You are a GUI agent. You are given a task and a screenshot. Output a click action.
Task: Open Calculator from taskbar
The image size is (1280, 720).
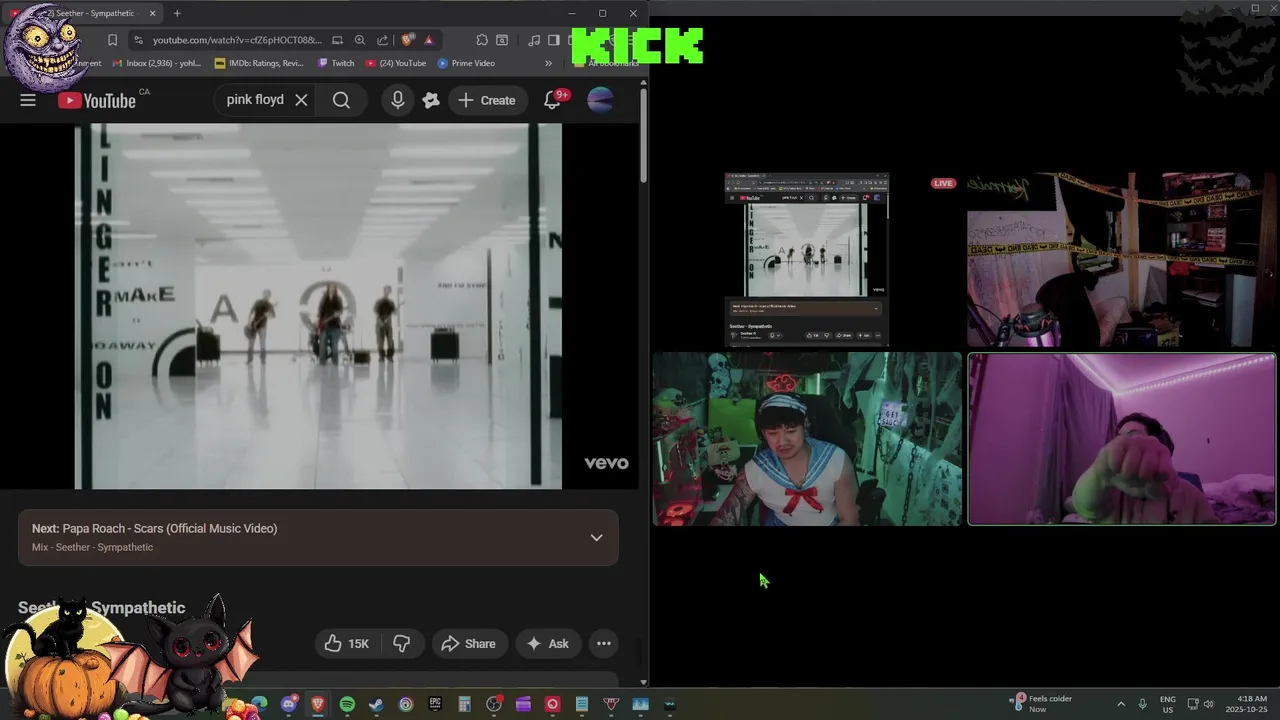(464, 704)
